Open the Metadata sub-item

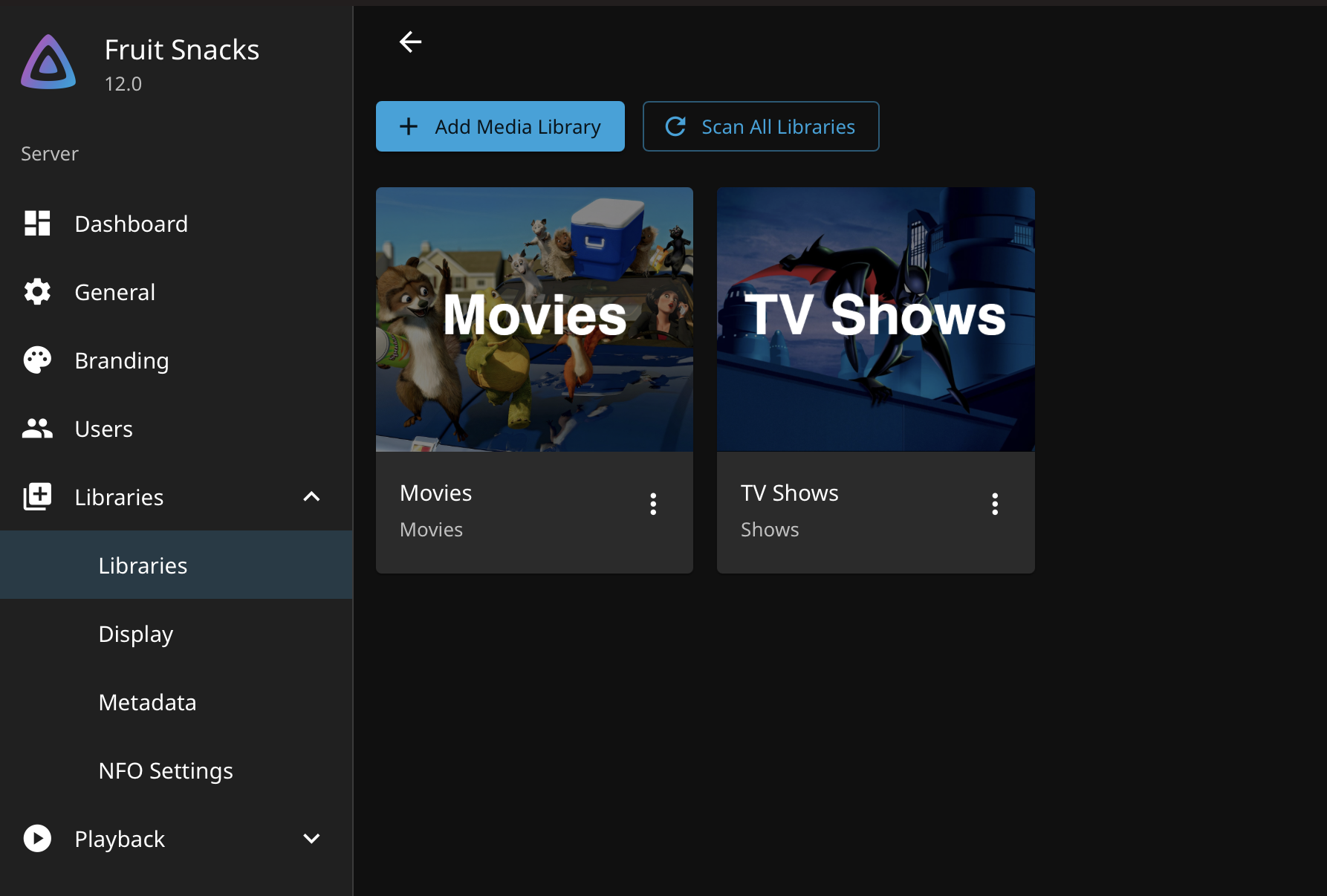point(176,702)
